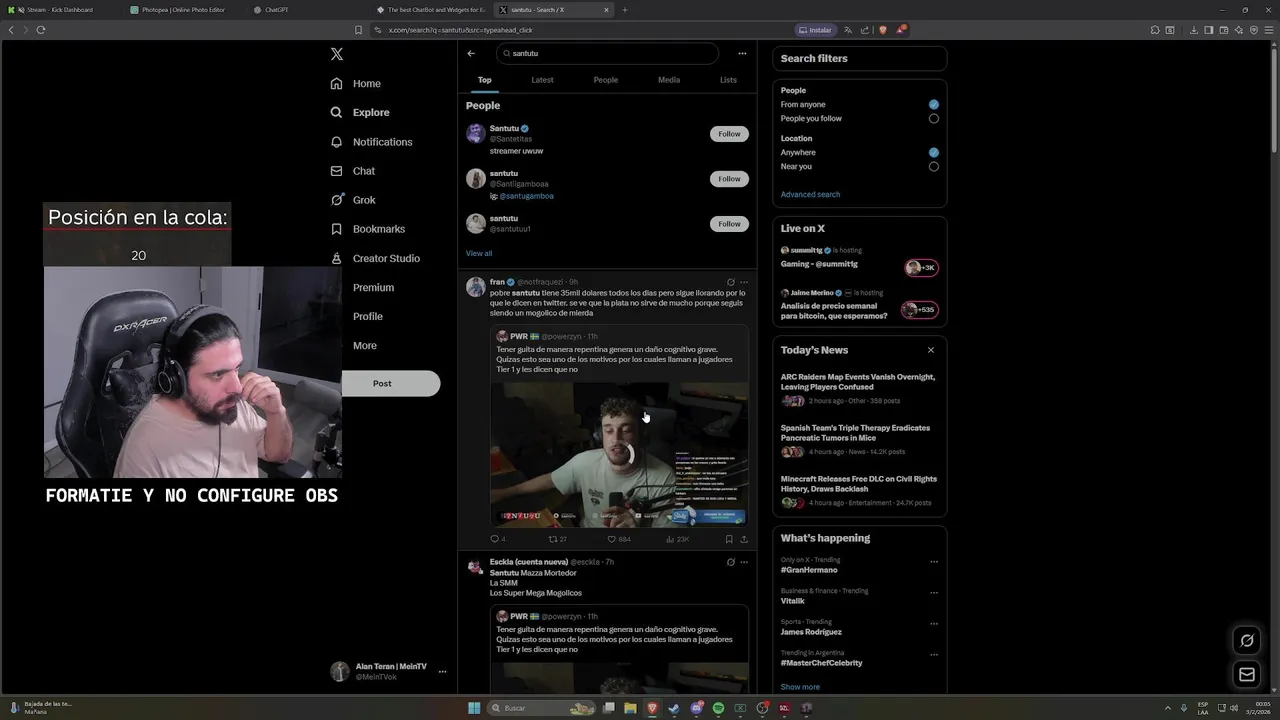Open Home from X sidebar
The width and height of the screenshot is (1280, 720).
pyautogui.click(x=356, y=84)
